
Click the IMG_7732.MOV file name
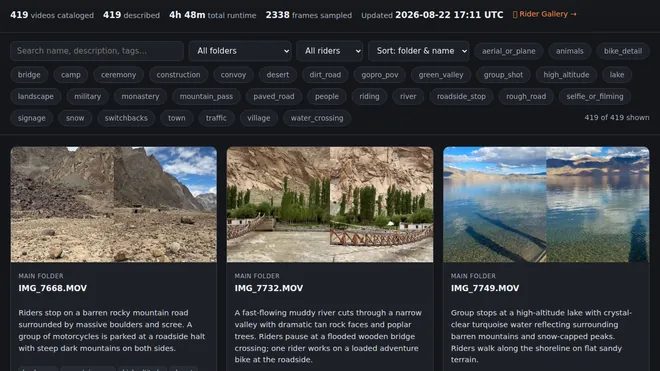269,288
